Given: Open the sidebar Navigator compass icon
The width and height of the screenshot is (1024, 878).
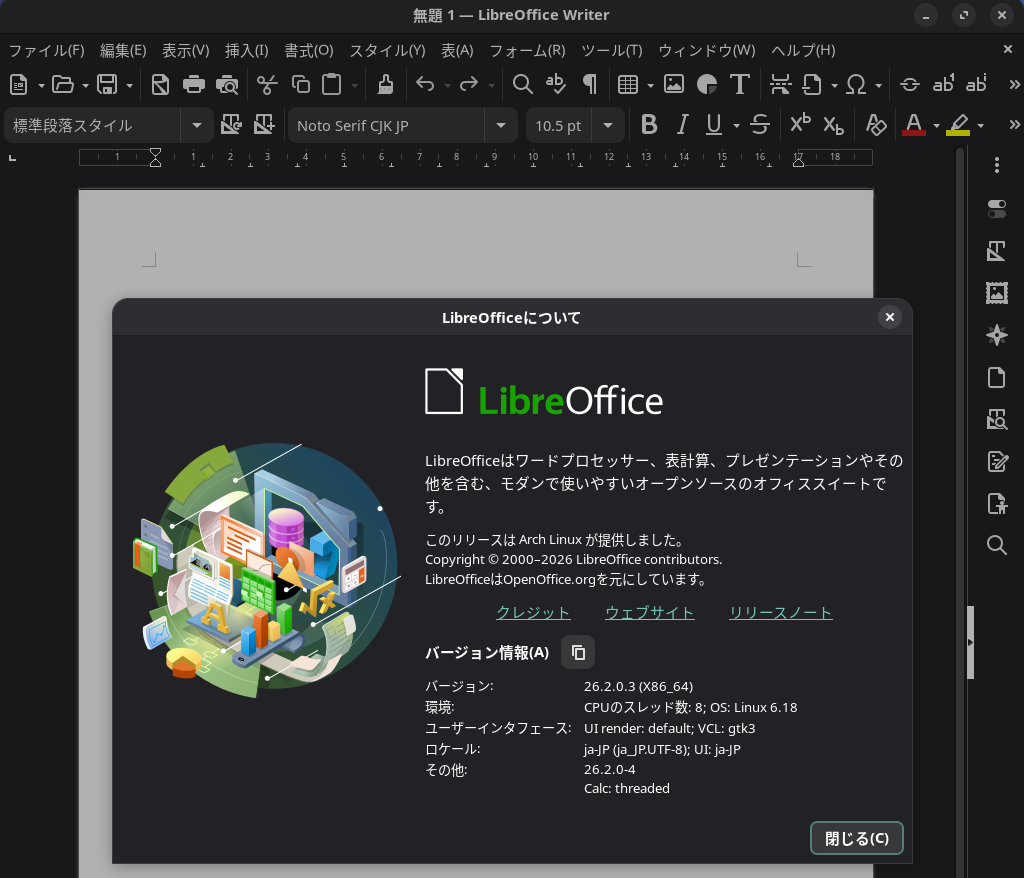Looking at the screenshot, I should point(996,335).
